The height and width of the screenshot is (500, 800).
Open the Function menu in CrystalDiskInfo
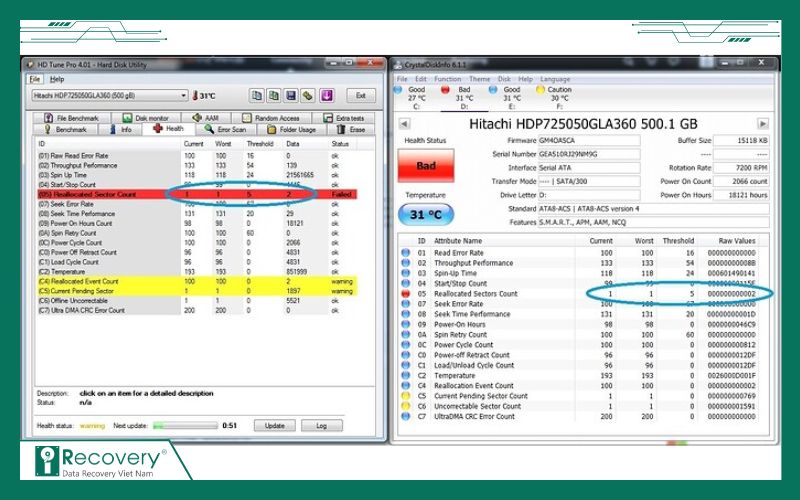[x=447, y=79]
